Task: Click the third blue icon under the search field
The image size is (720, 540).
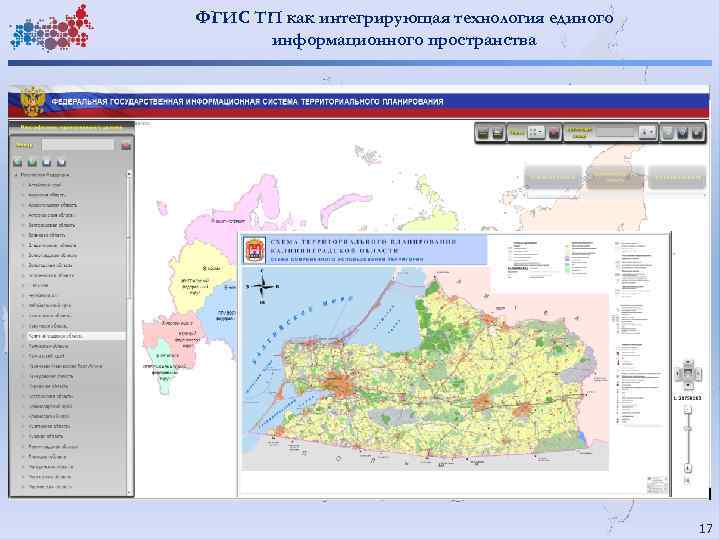Action: coord(46,163)
